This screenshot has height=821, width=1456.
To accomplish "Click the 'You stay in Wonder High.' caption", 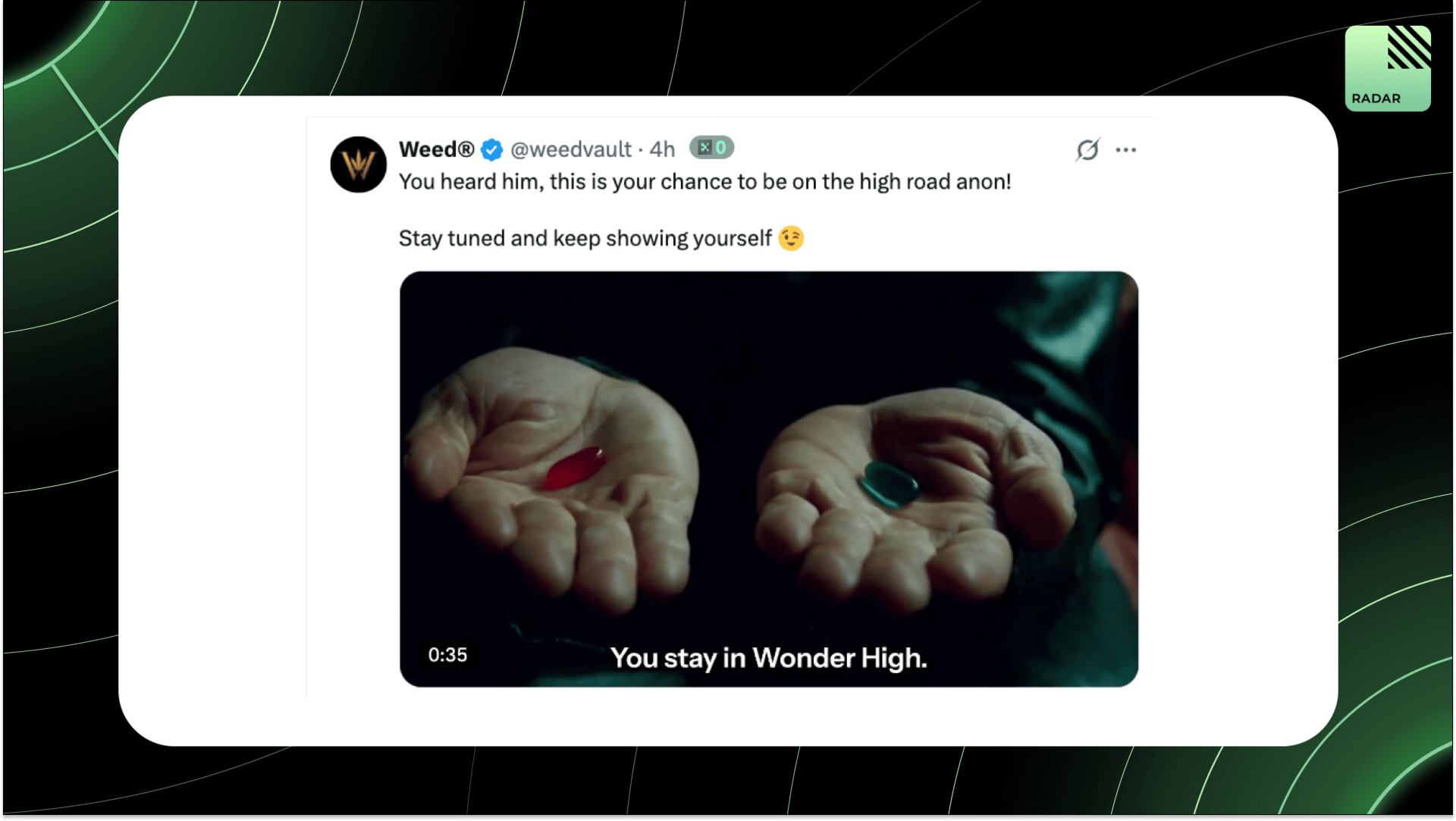I will (769, 658).
